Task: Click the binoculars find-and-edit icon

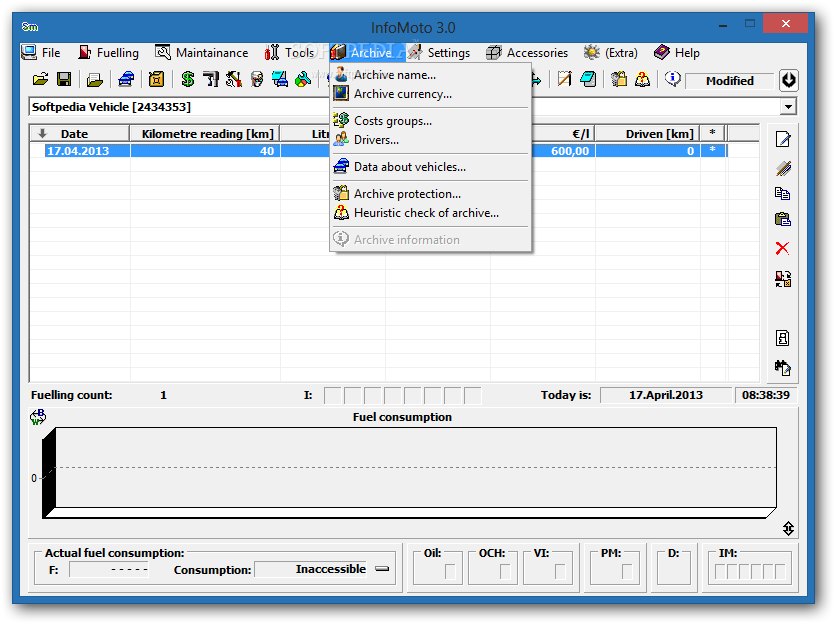Action: (783, 367)
